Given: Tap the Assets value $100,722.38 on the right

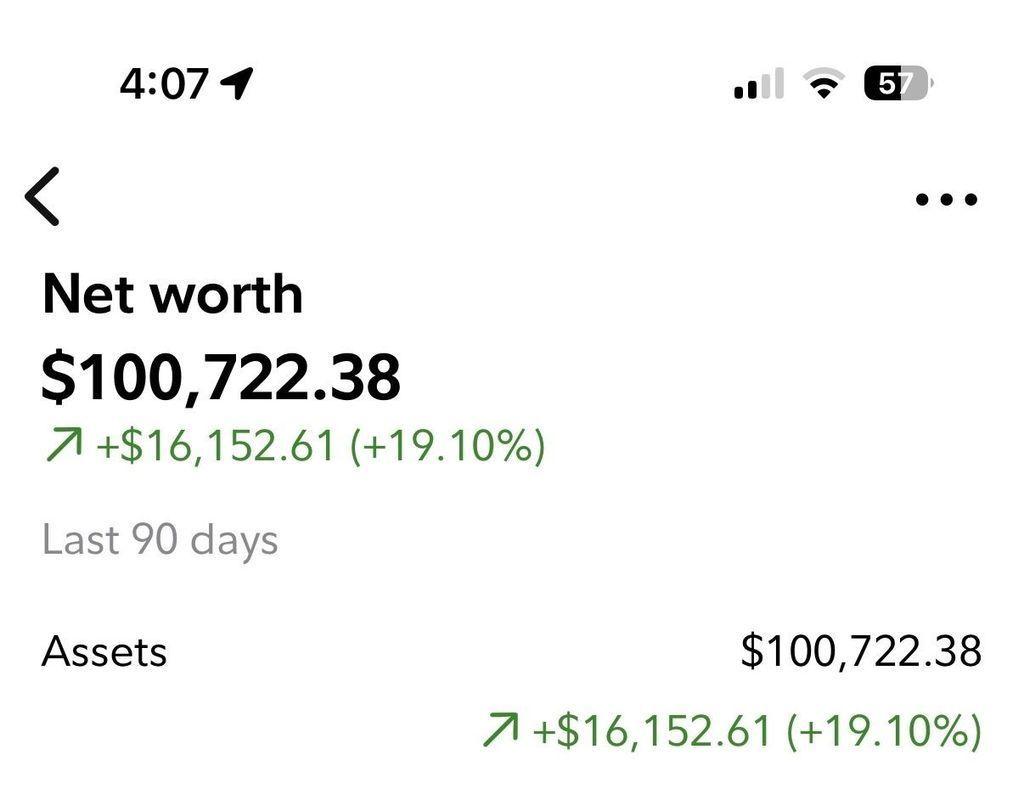Looking at the screenshot, I should pyautogui.click(x=860, y=651).
